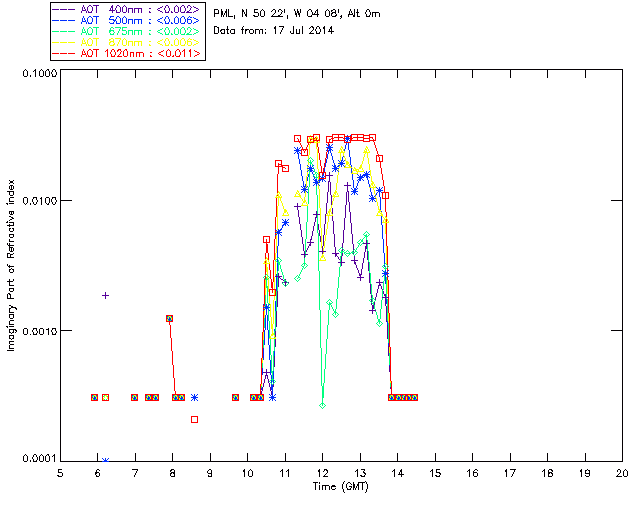
Task: Click the isolated purple plus marker near 6
Action: pyautogui.click(x=105, y=295)
